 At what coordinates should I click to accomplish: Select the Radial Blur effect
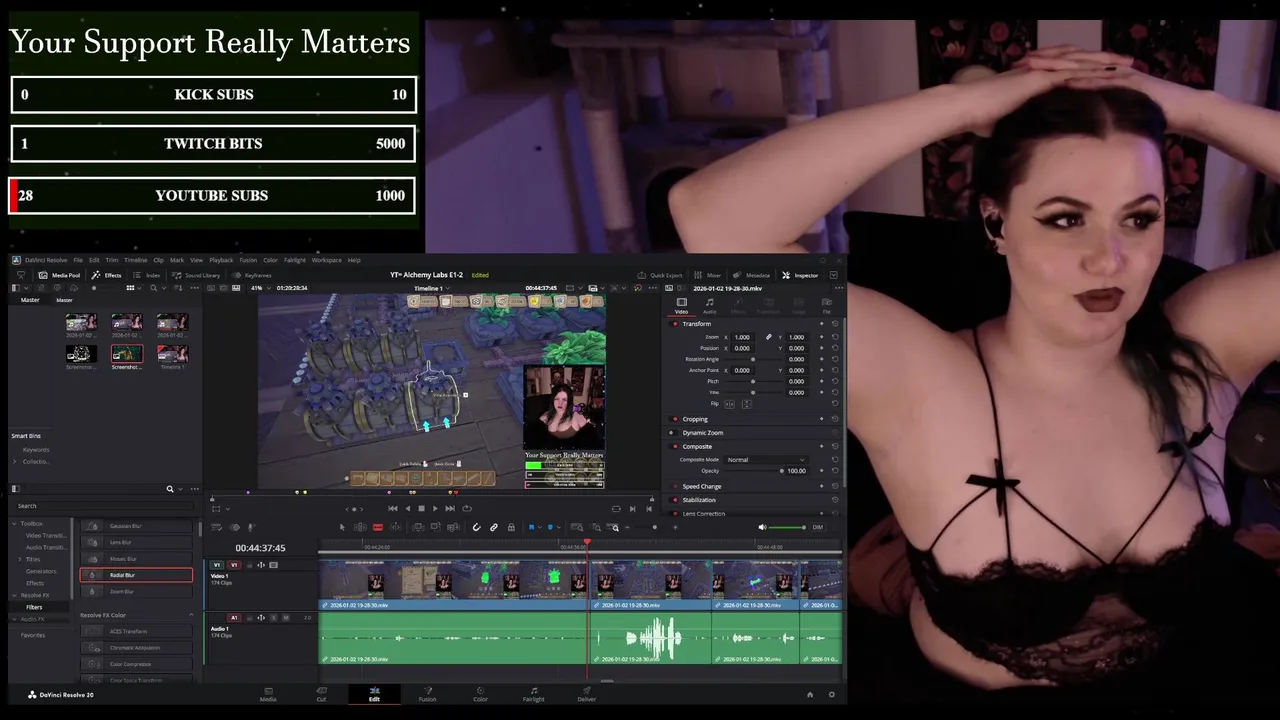pyautogui.click(x=136, y=575)
